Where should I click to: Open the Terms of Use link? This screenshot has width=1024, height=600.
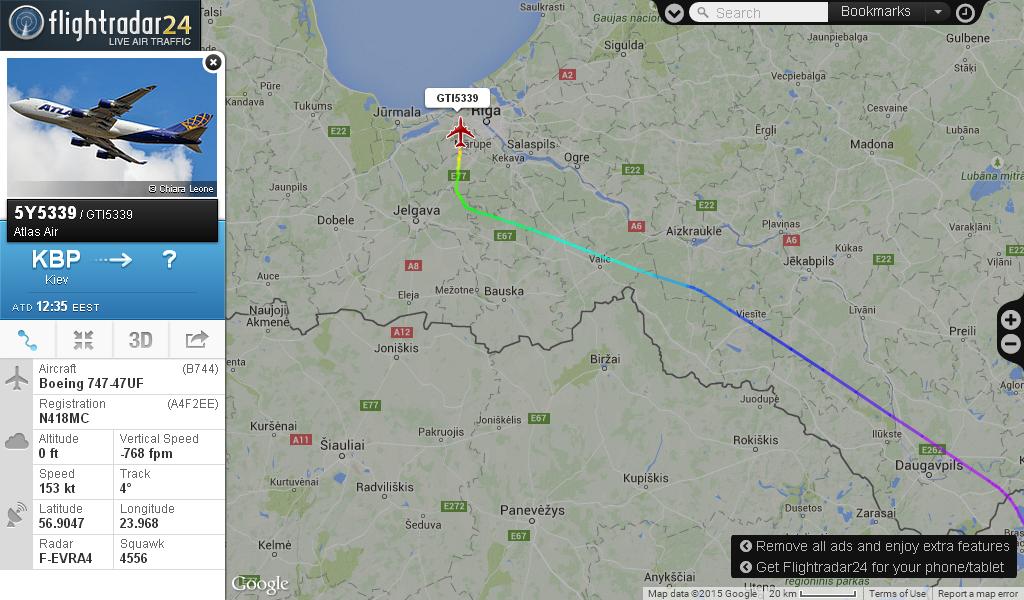pos(897,593)
